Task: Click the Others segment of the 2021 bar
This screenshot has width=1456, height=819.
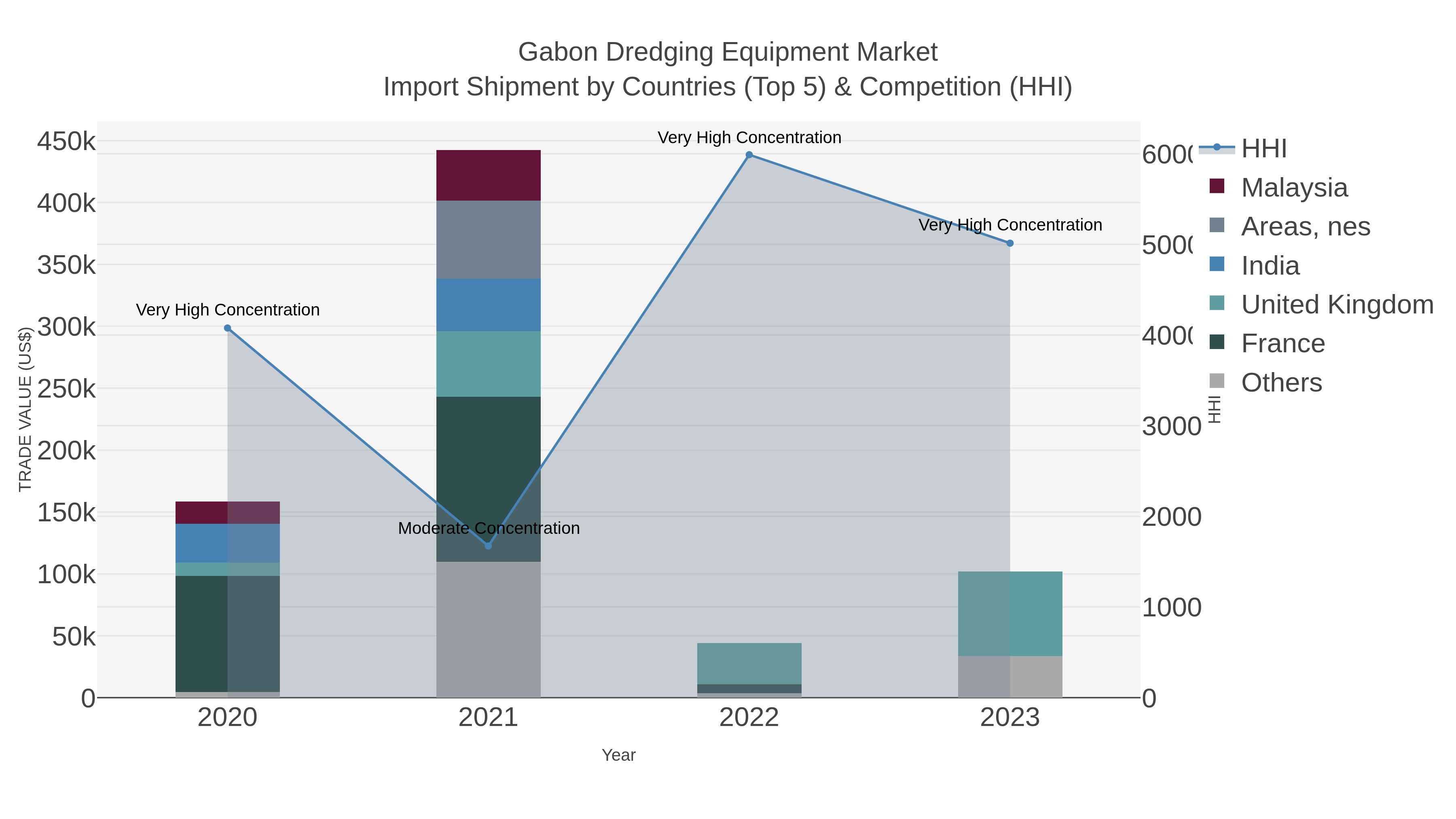Action: point(488,630)
